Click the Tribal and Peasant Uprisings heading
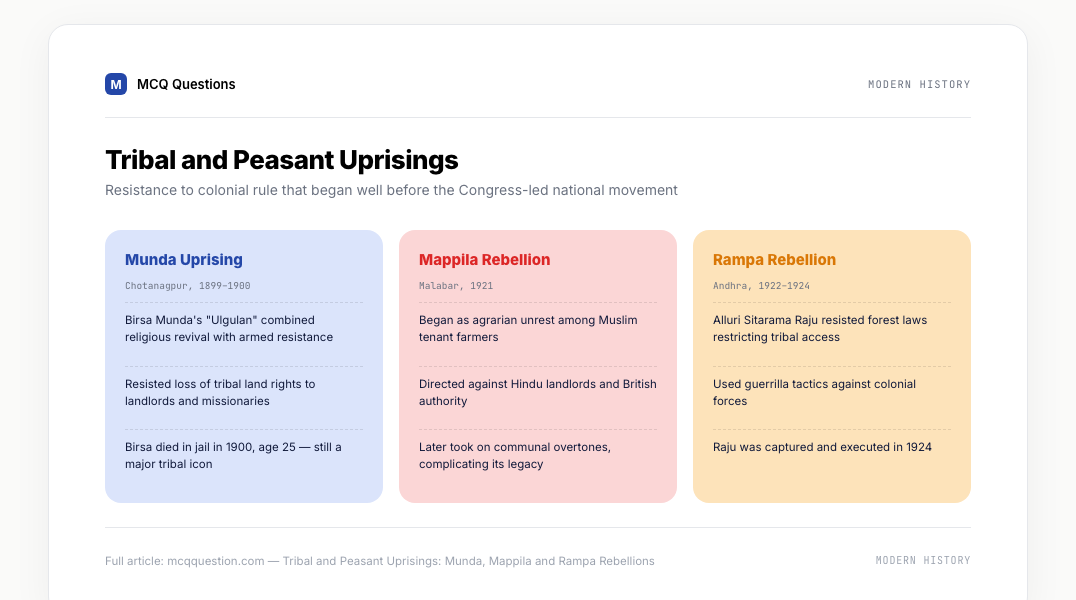The image size is (1076, 600). coord(281,160)
